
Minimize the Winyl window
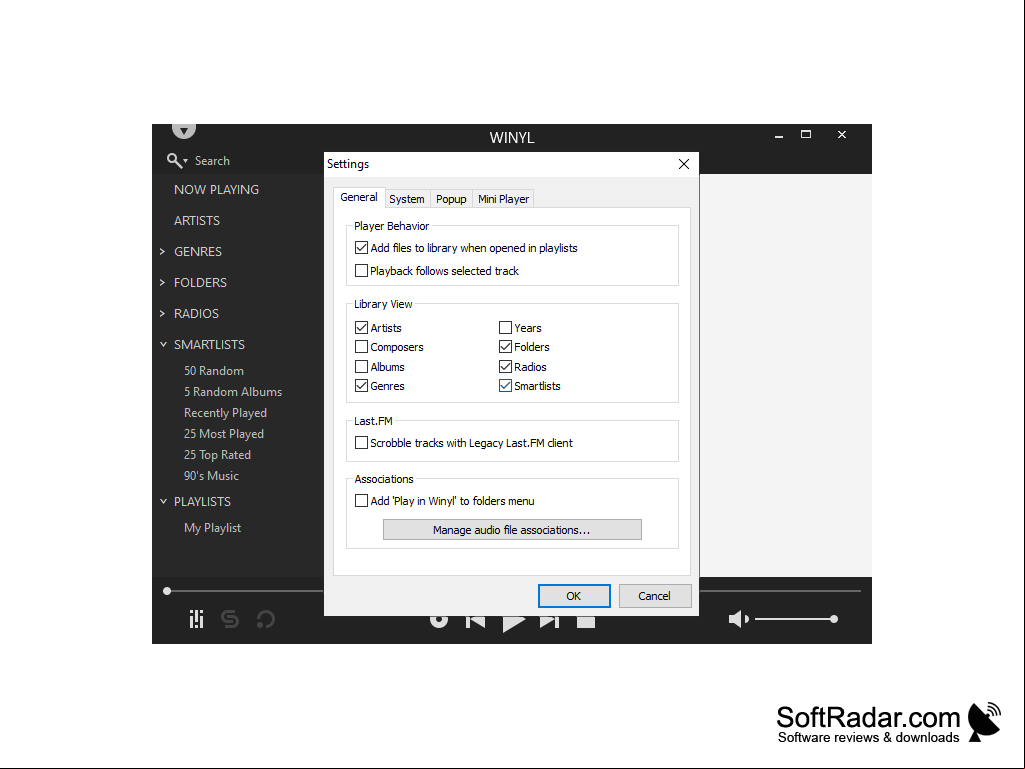point(779,136)
